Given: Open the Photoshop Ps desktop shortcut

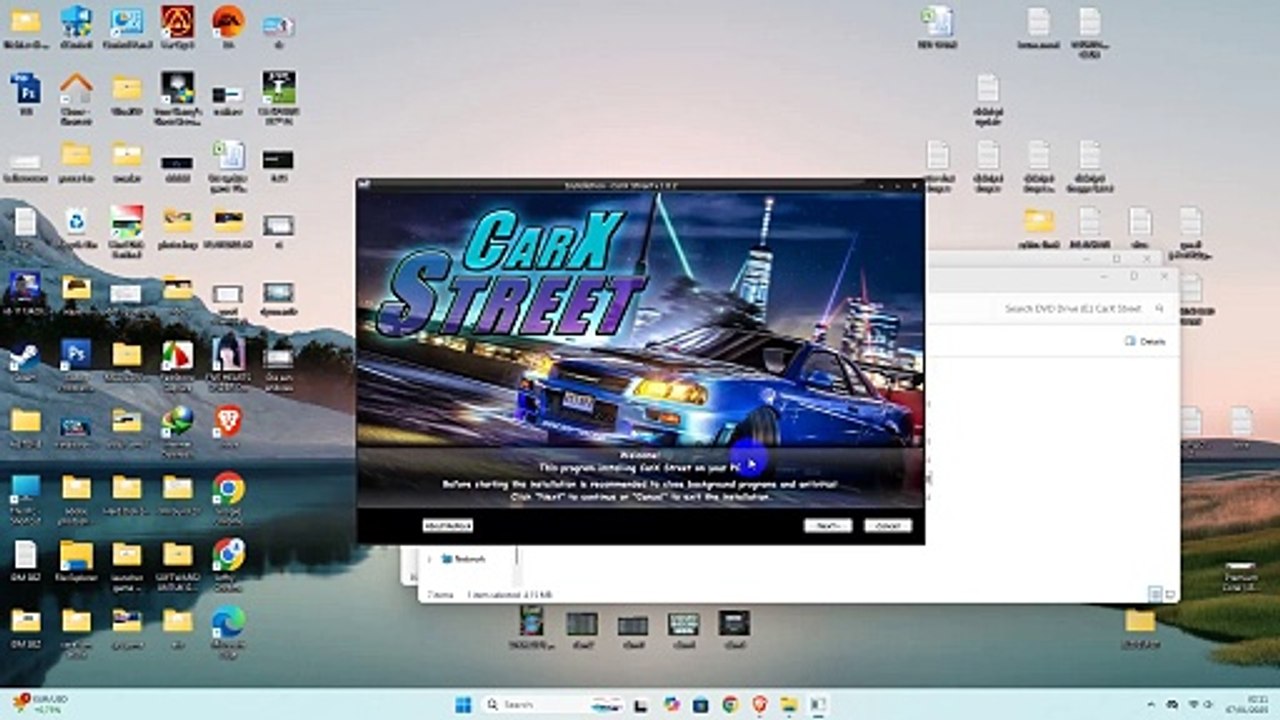Looking at the screenshot, I should point(76,360).
